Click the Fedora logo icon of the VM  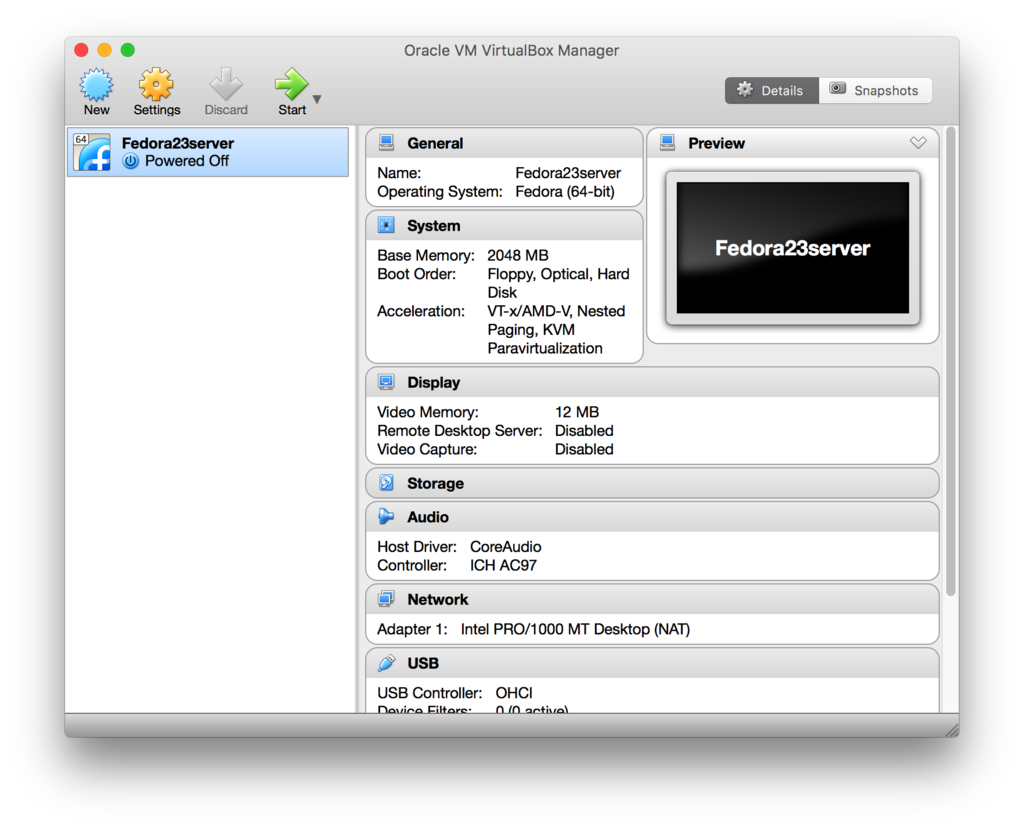[x=92, y=152]
